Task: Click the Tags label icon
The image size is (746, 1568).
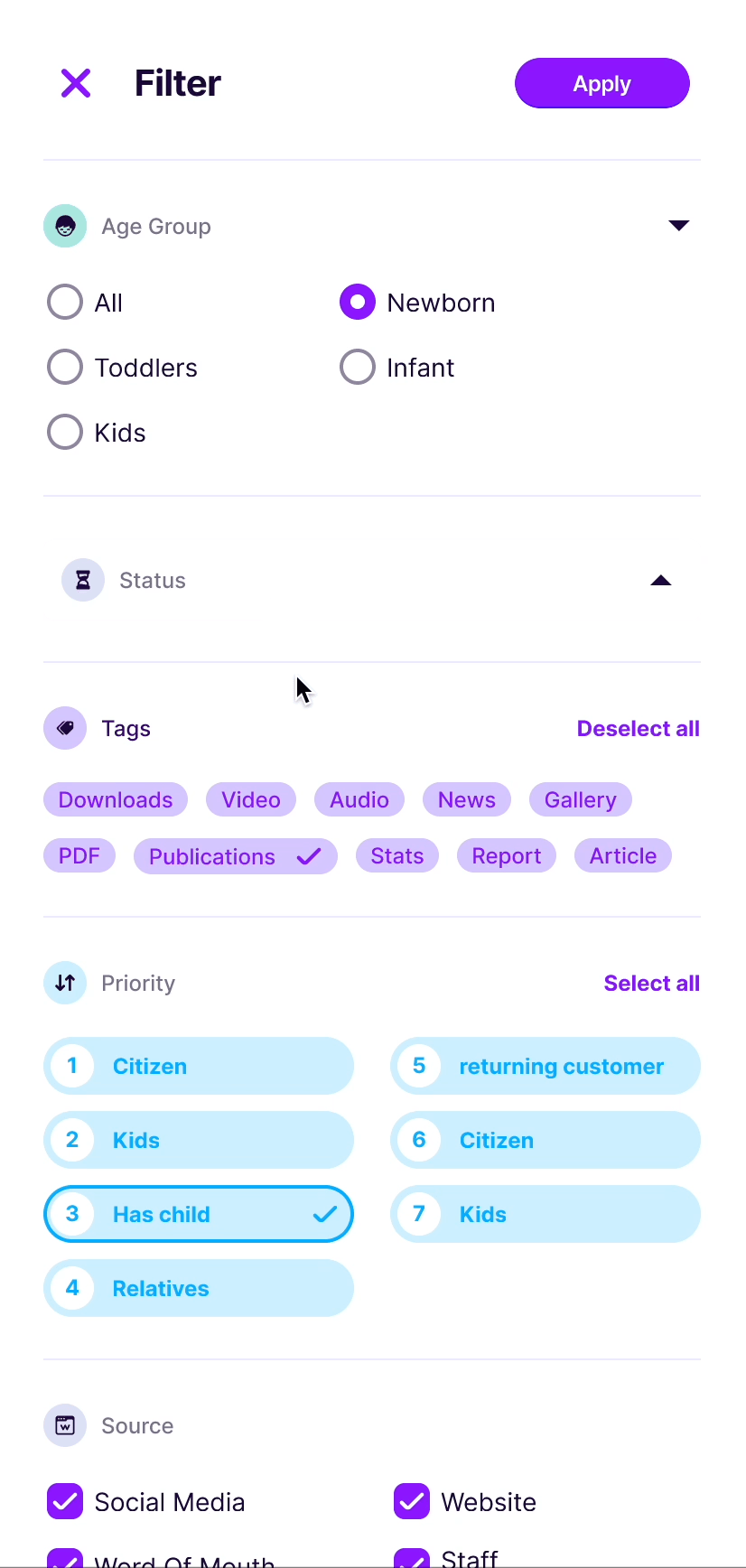Action: pos(65,728)
